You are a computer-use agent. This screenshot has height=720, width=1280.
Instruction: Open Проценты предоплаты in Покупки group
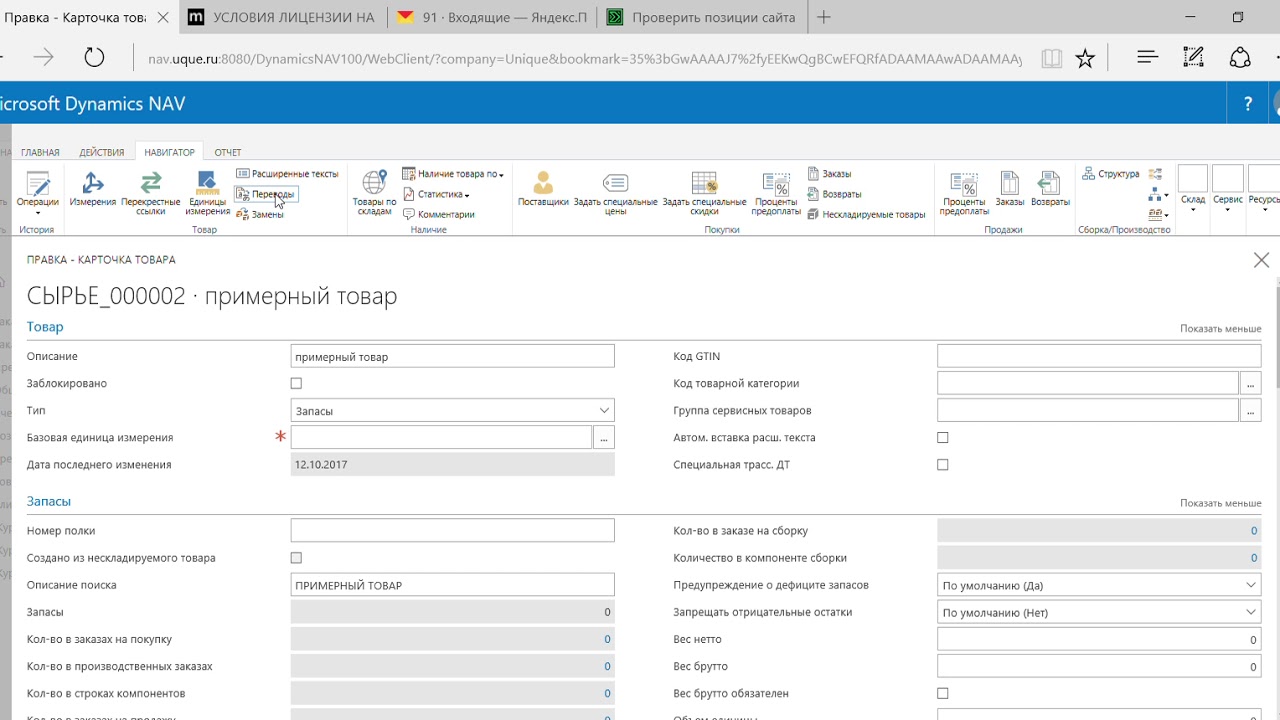pos(776,193)
